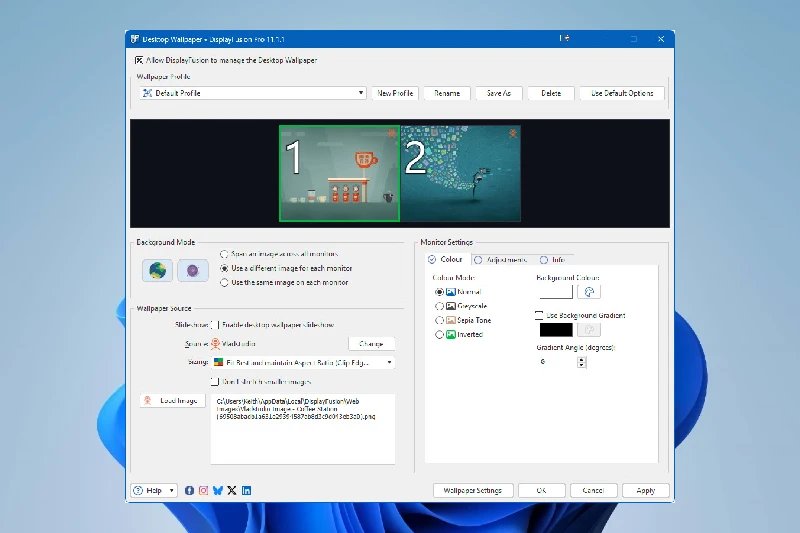Click the image file path text box
This screenshot has height=533, width=800.
pyautogui.click(x=303, y=428)
